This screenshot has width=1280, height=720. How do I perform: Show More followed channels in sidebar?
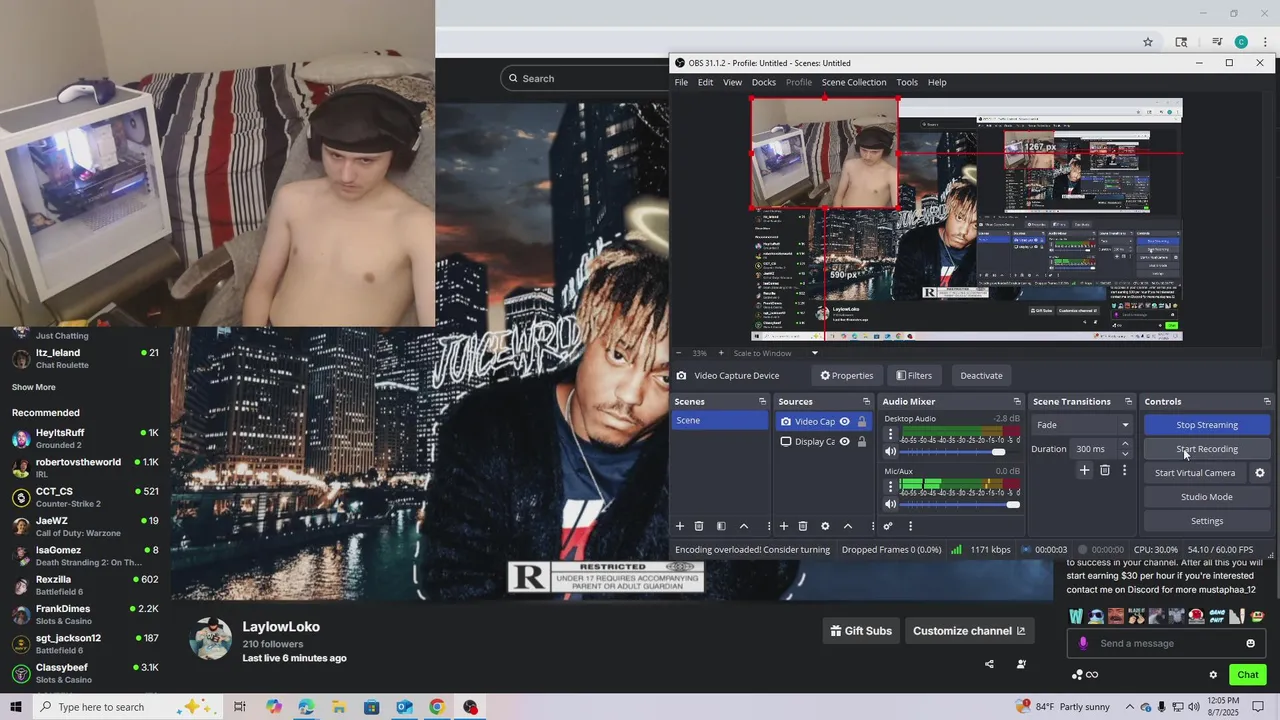point(34,387)
